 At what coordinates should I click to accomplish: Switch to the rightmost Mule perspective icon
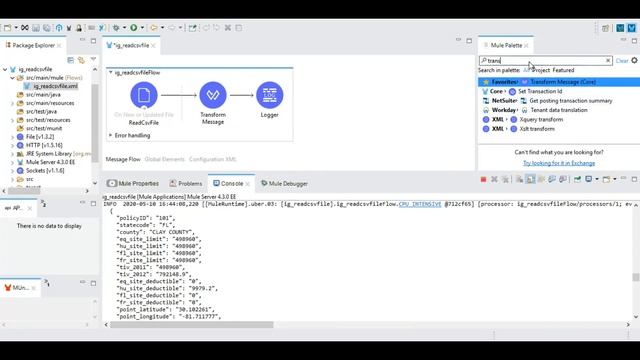click(631, 28)
